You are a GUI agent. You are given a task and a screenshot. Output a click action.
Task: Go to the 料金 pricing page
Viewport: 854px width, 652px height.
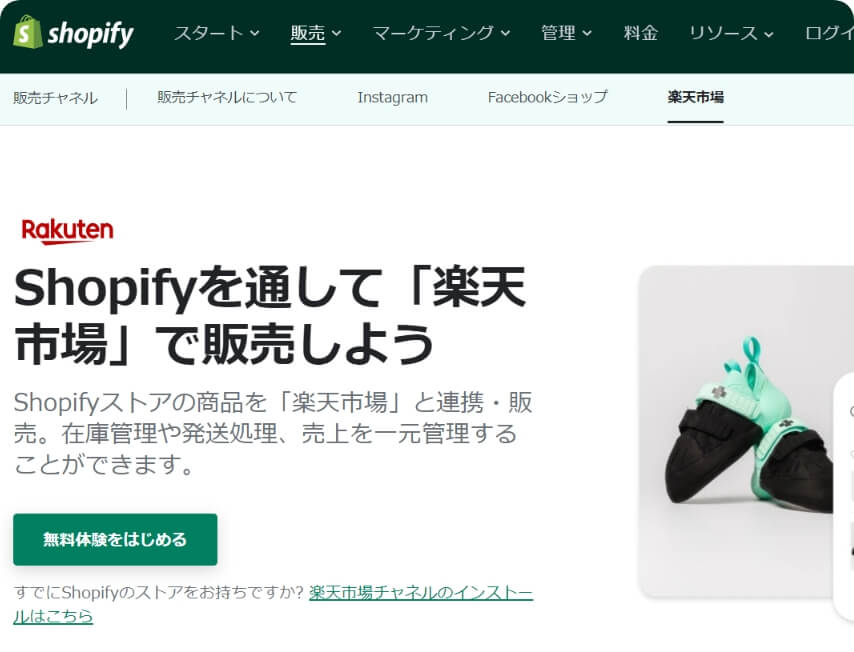[x=640, y=33]
